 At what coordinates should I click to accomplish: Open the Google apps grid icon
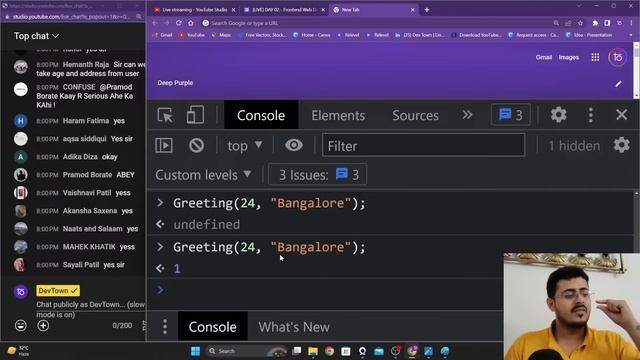coord(595,58)
